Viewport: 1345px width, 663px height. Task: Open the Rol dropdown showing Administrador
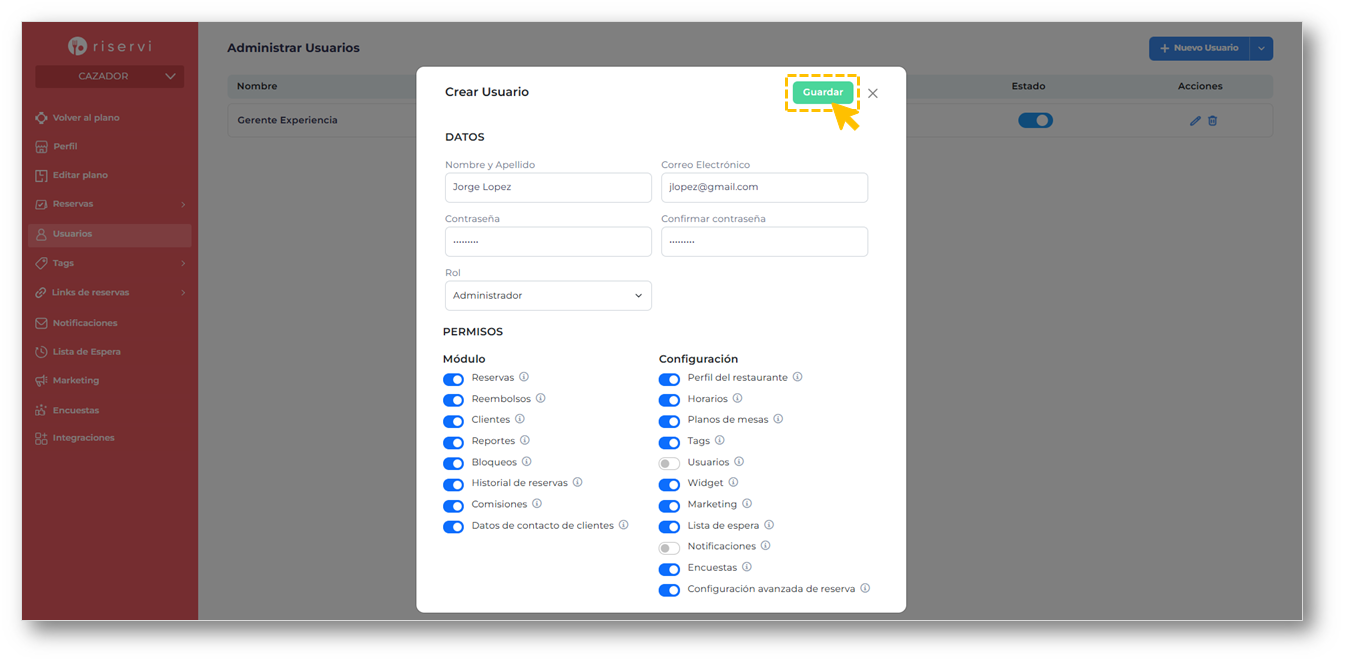coord(548,295)
